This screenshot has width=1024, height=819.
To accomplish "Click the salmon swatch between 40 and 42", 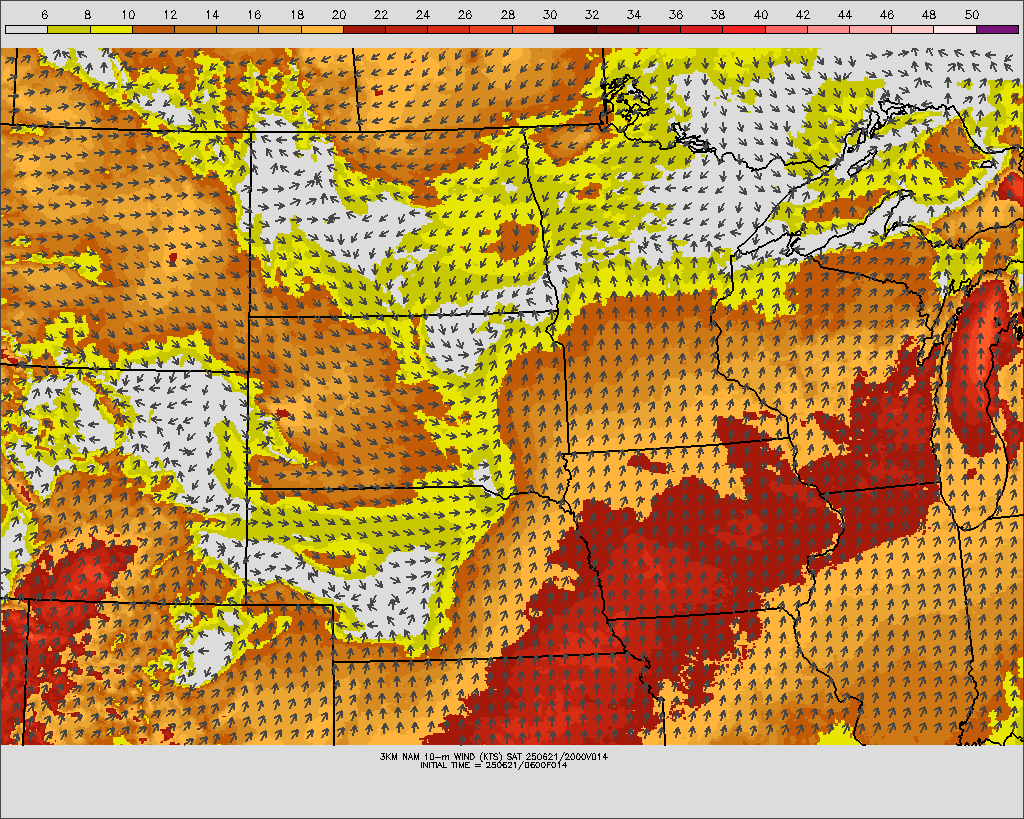I will click(x=786, y=29).
